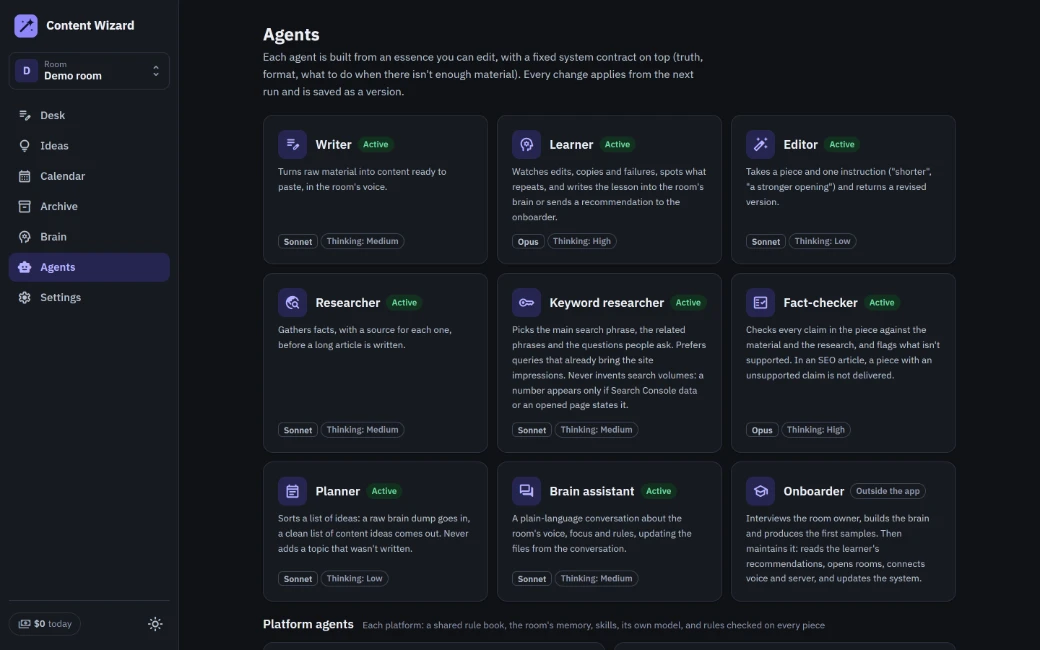
Task: Click the Planner calendar icon
Action: point(292,491)
